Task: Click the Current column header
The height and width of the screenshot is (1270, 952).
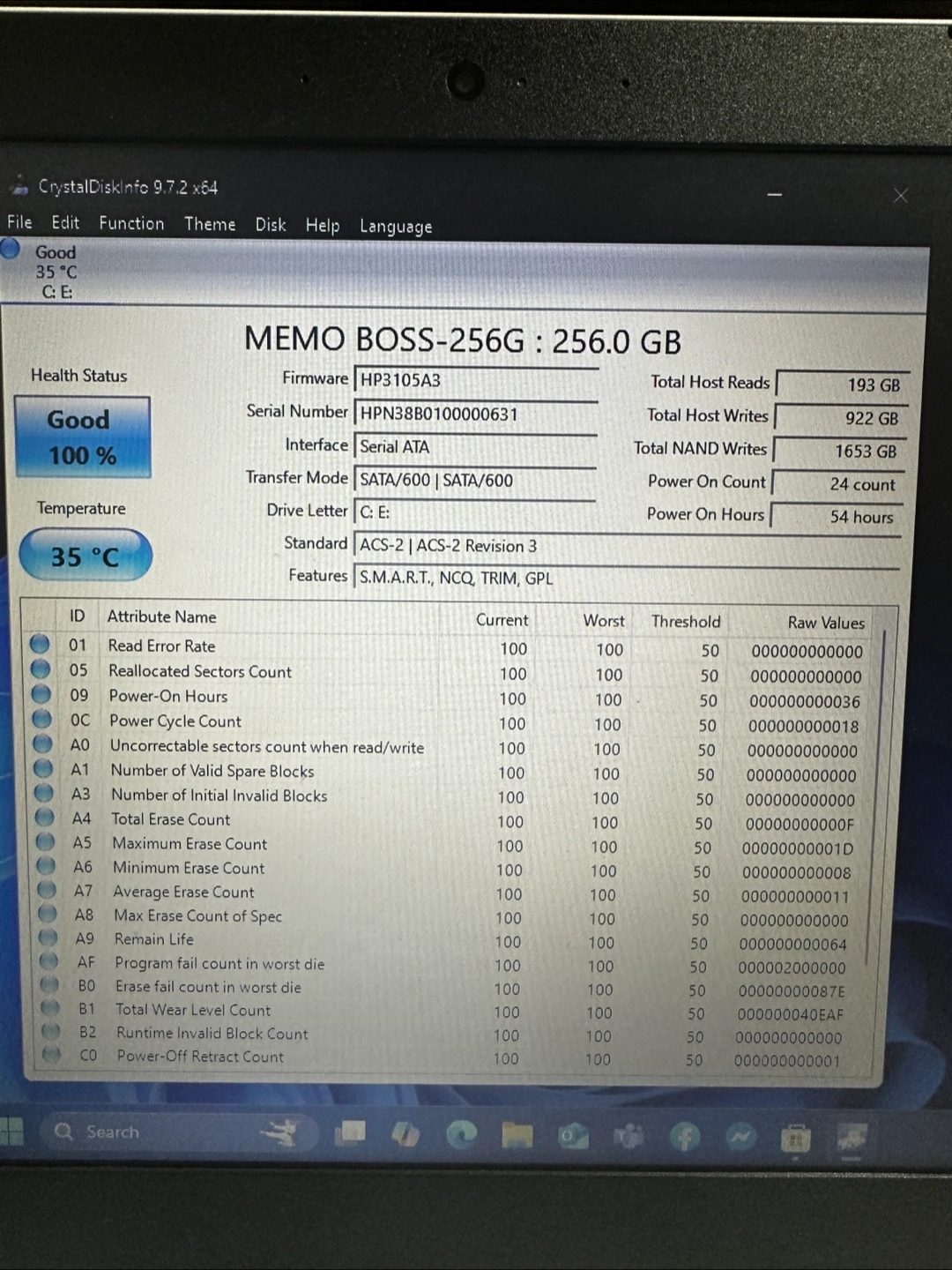Action: click(502, 620)
